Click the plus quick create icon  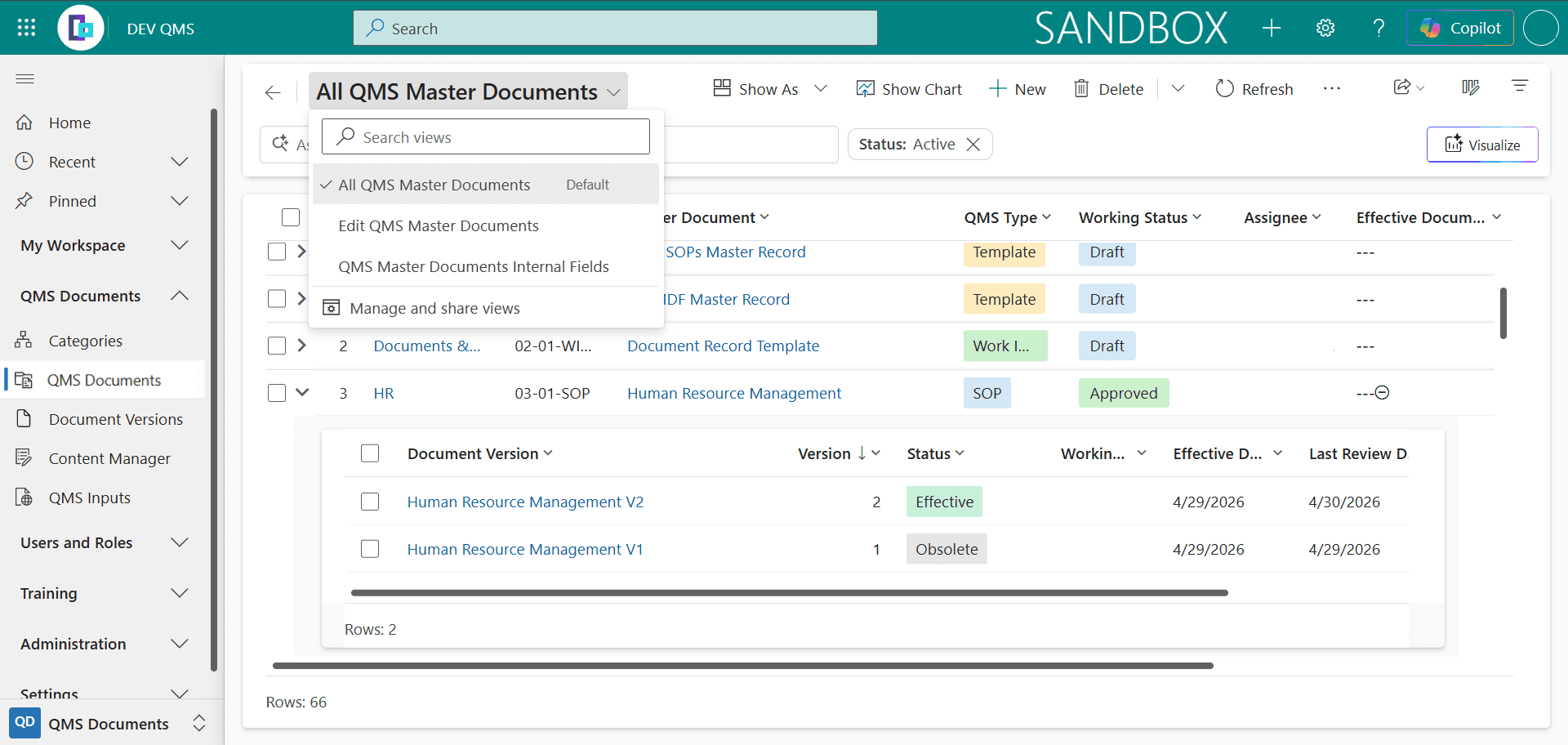[1271, 28]
